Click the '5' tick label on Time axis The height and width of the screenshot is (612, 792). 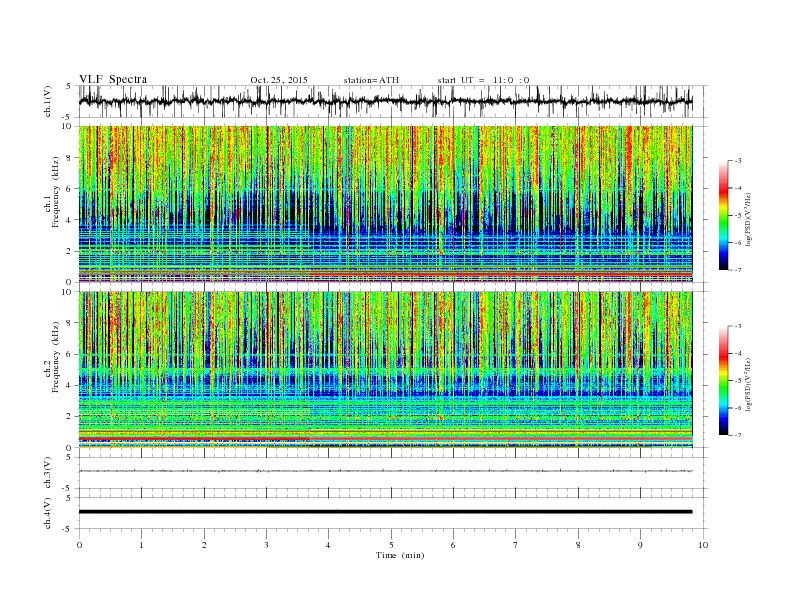(391, 545)
